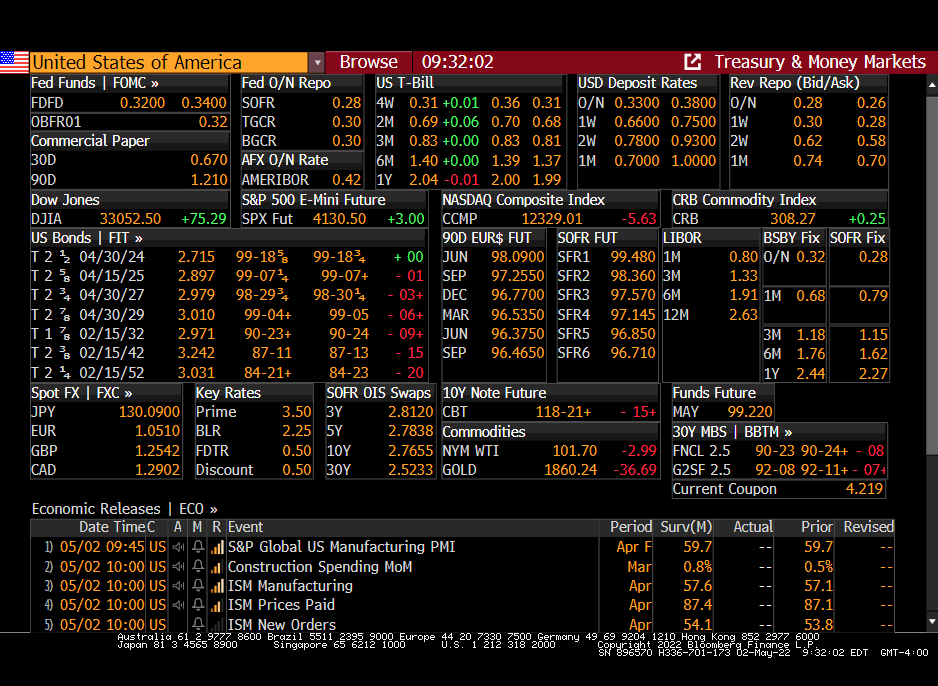
Task: Click relevance bars icon for ISM Prices Paid
Action: [x=217, y=605]
